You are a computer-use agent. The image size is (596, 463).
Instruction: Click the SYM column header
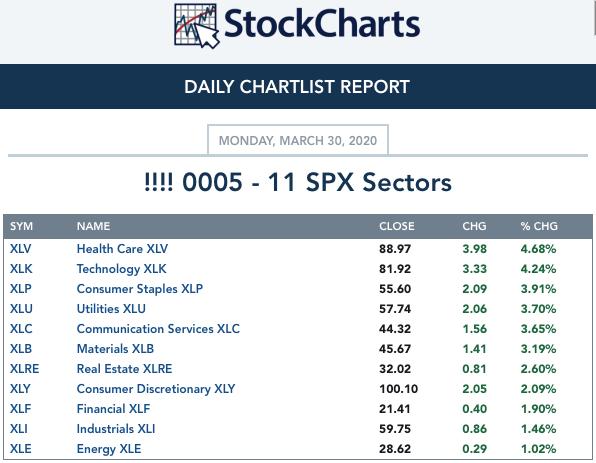click(21, 226)
